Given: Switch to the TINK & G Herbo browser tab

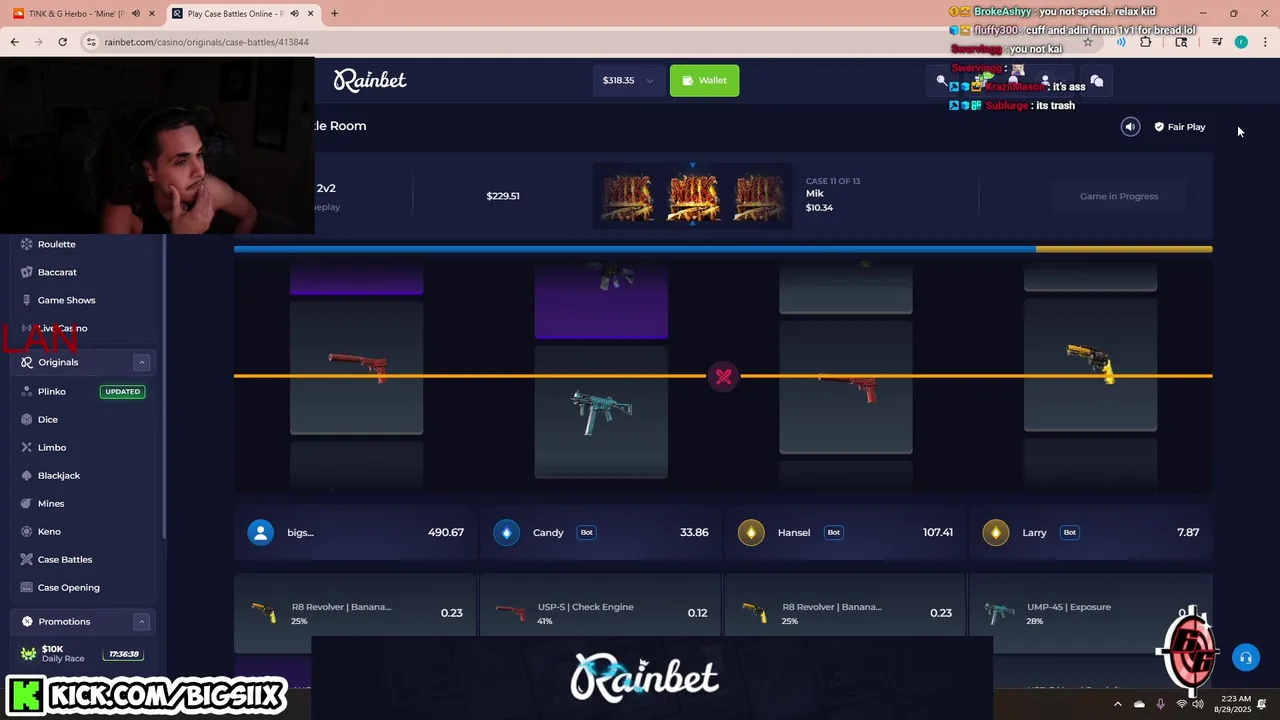Looking at the screenshot, I should point(84,14).
